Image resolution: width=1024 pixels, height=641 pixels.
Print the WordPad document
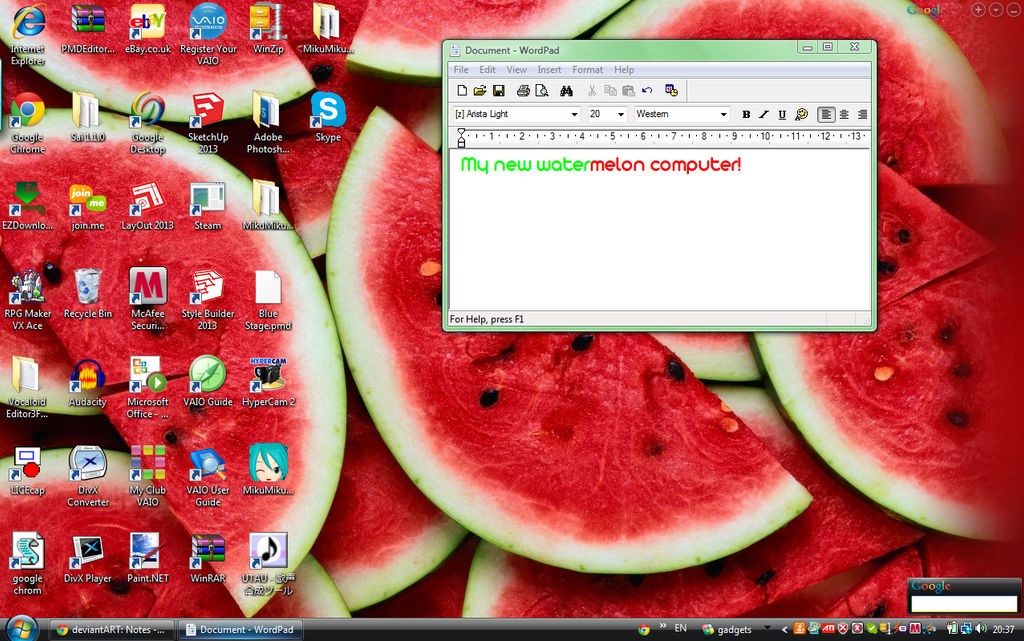523,91
